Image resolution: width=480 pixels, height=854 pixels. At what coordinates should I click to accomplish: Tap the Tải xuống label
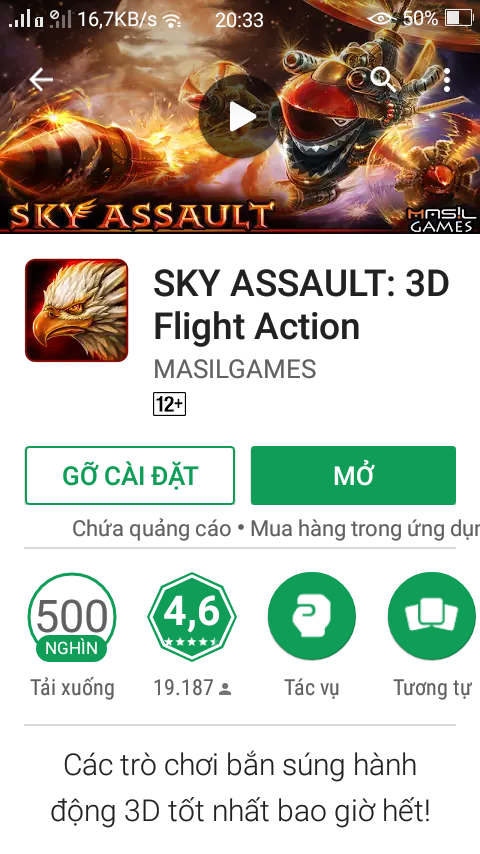[x=72, y=688]
